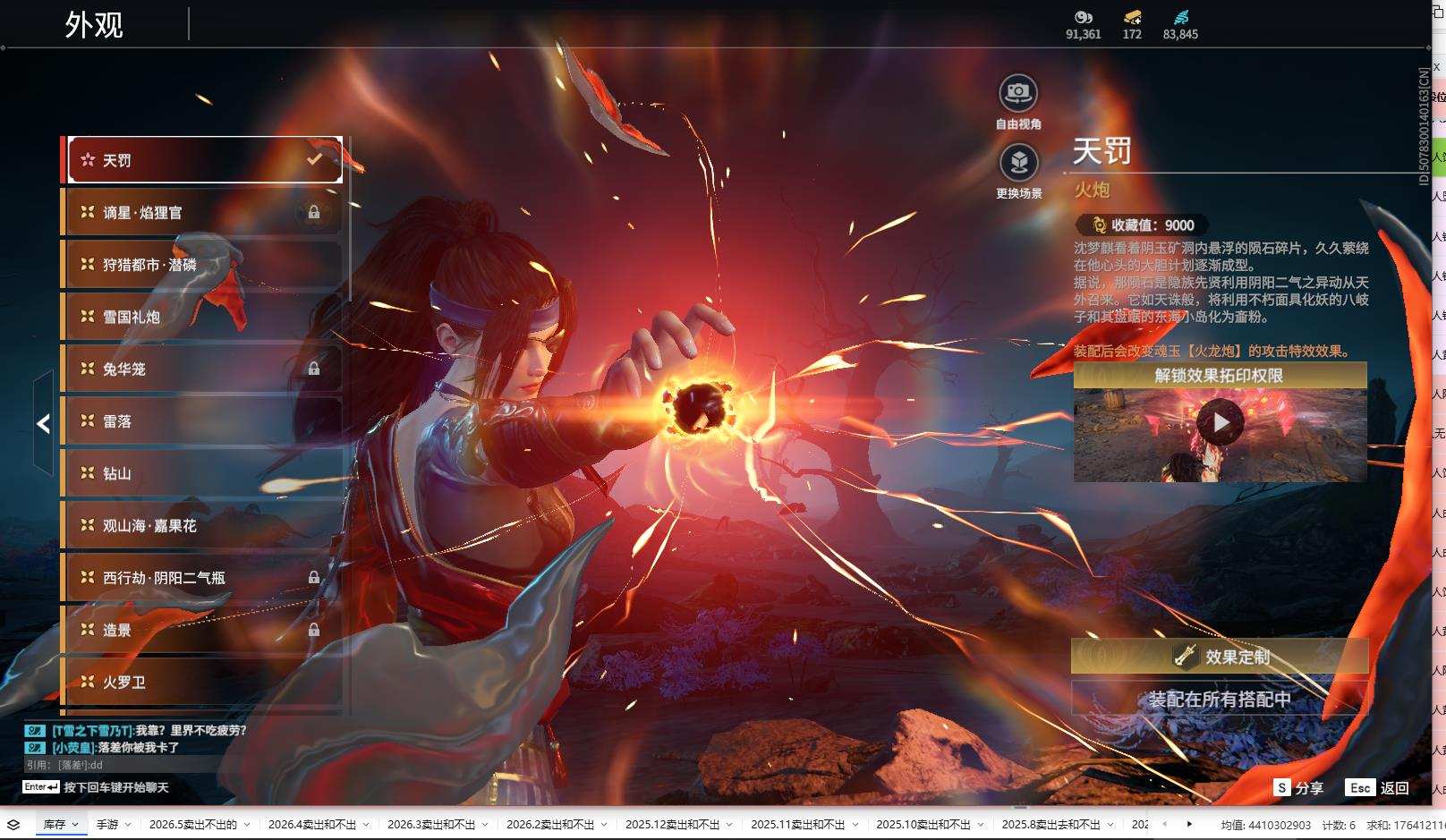Click the 计数: 6 status bar entry
Image resolution: width=1446 pixels, height=840 pixels.
tap(1339, 825)
